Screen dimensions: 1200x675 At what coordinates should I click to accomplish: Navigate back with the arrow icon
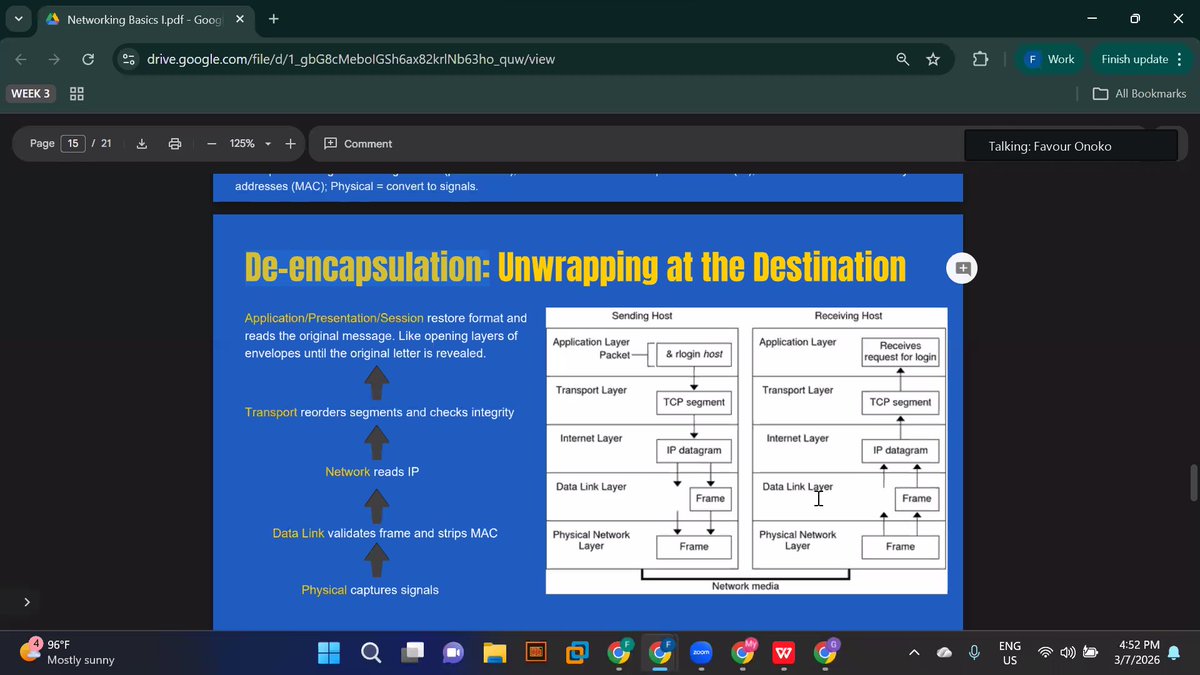[x=20, y=59]
